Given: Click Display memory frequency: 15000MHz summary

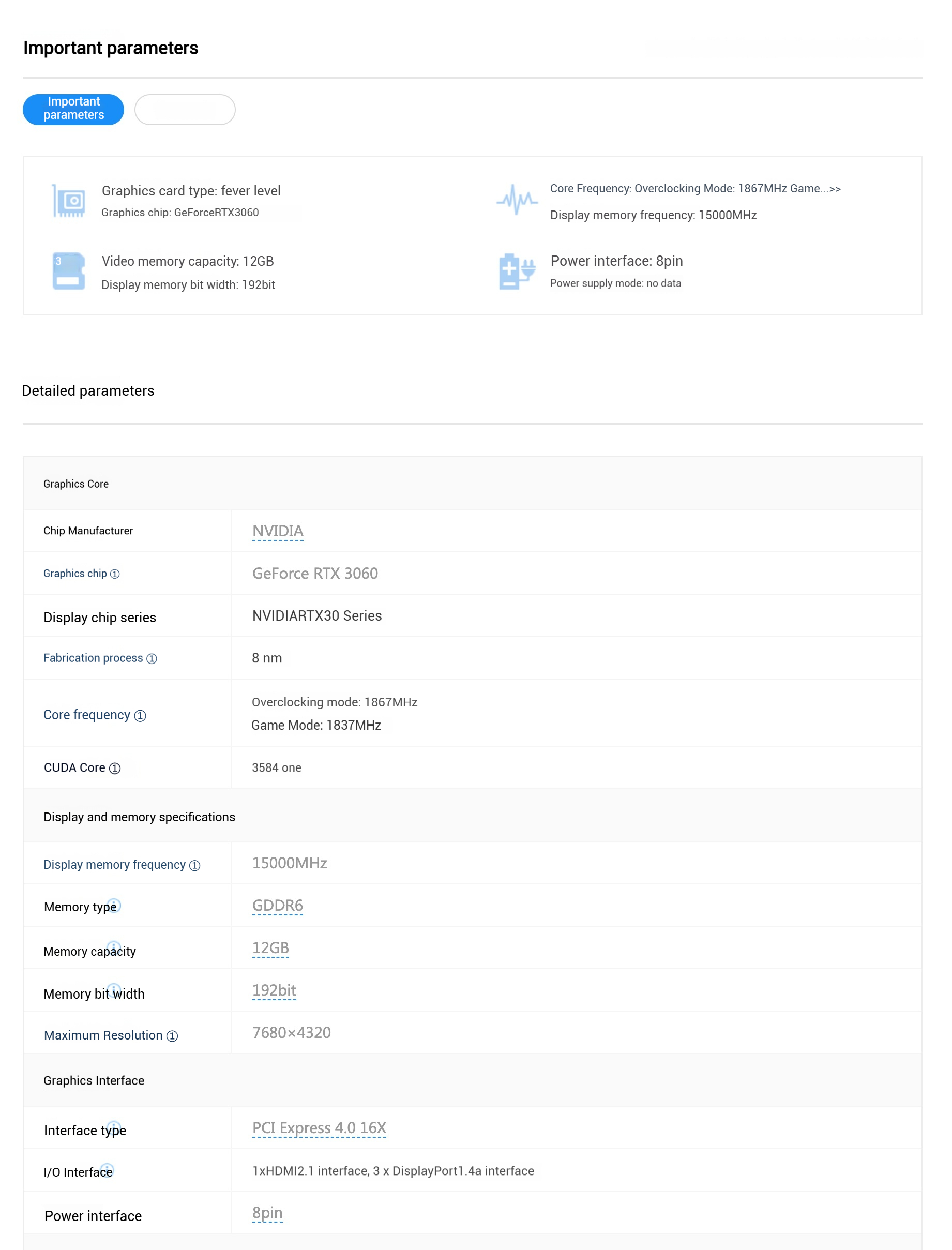Looking at the screenshot, I should (x=653, y=215).
